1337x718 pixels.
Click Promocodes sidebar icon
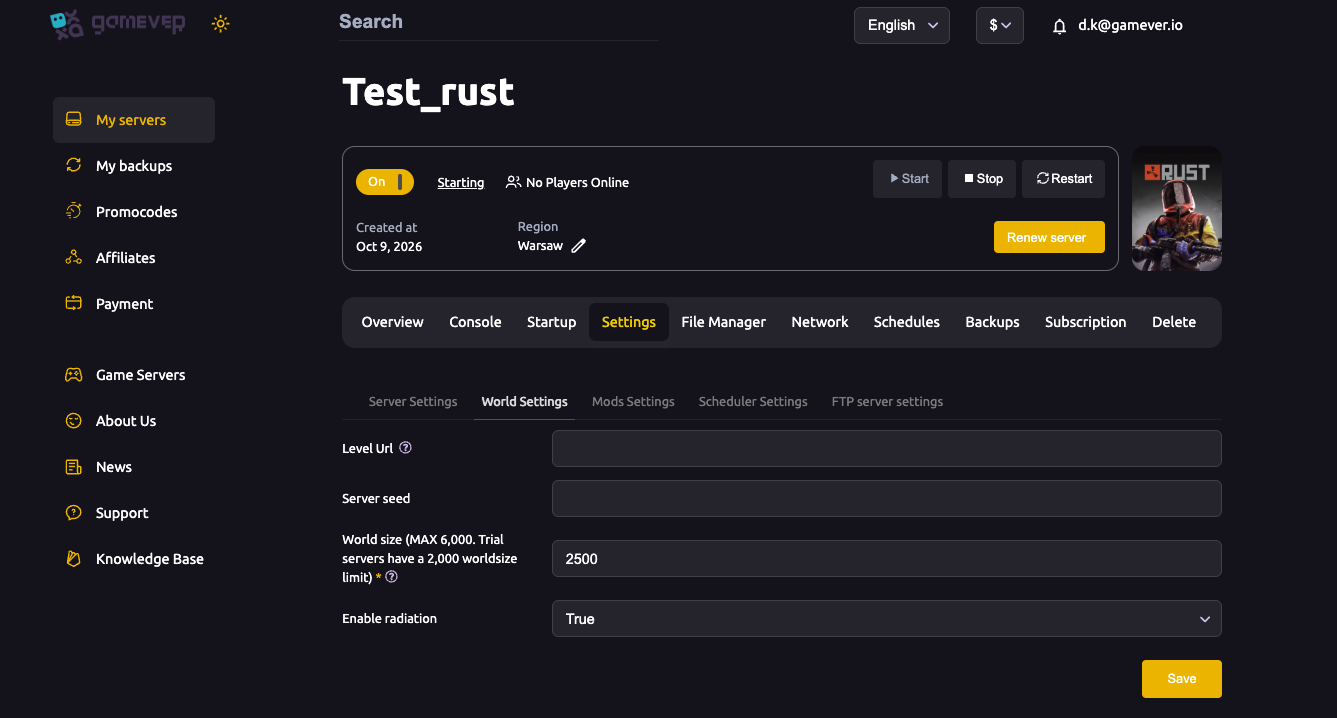point(73,211)
